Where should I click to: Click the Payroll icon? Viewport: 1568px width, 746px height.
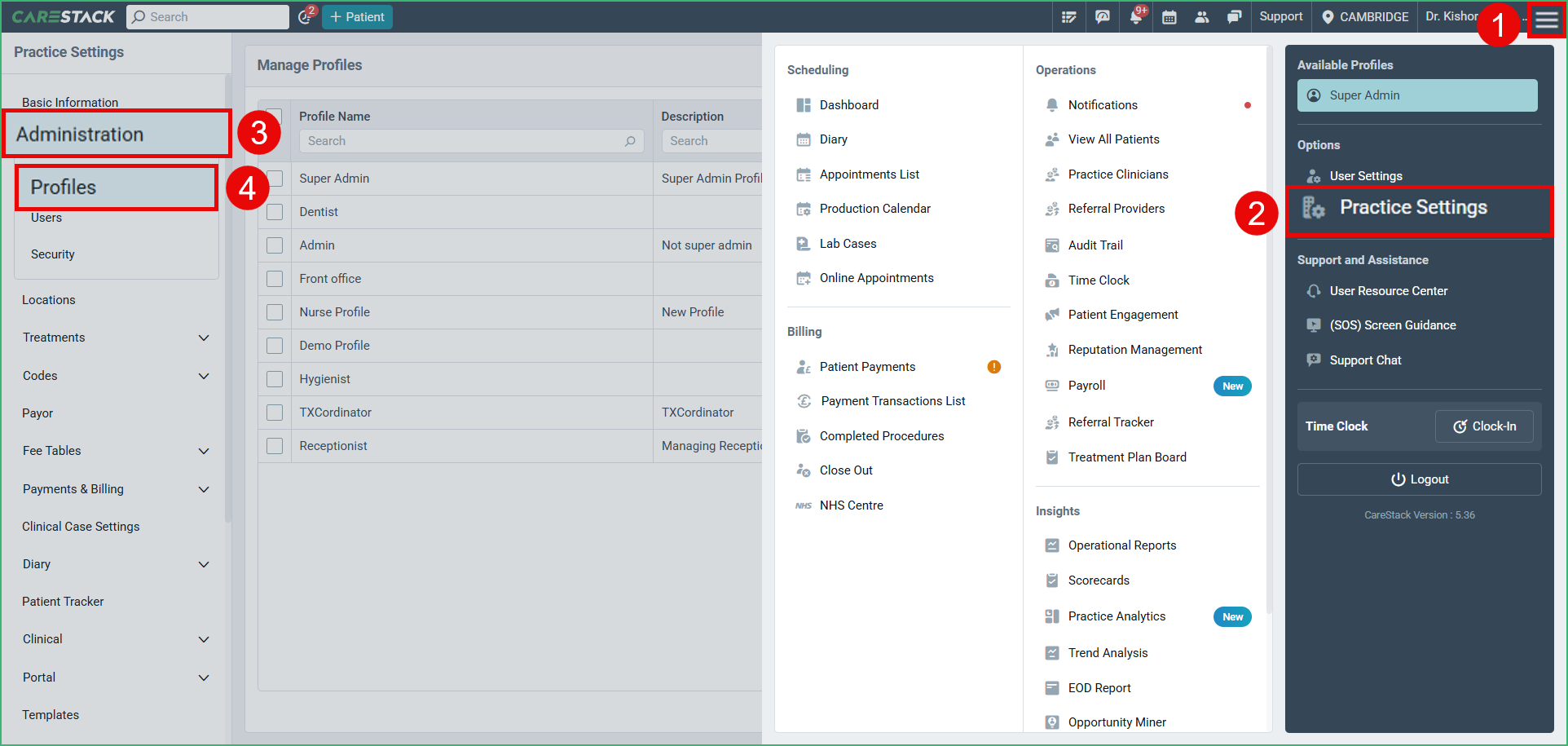click(1052, 386)
